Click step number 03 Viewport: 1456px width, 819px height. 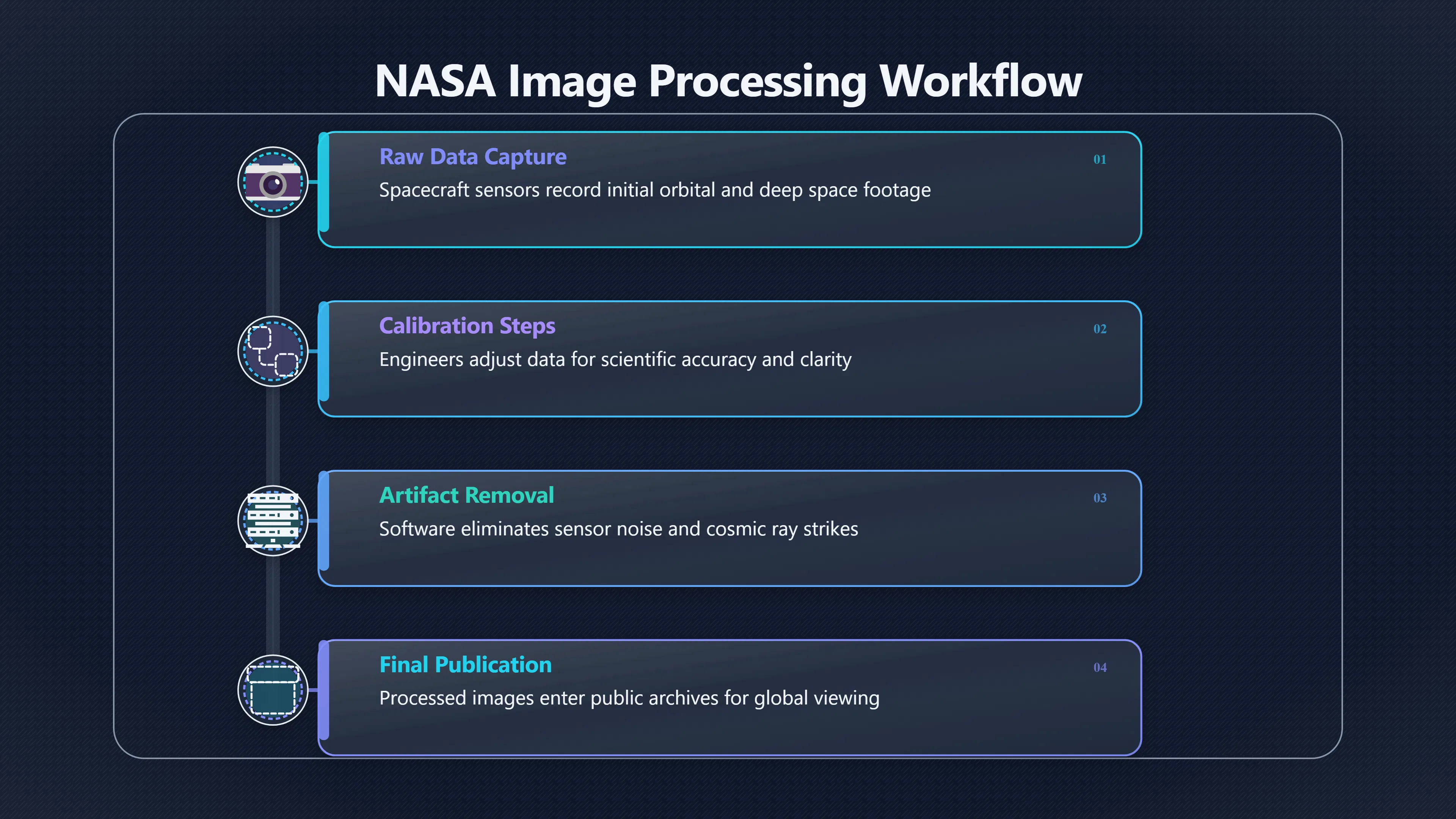tap(1099, 498)
